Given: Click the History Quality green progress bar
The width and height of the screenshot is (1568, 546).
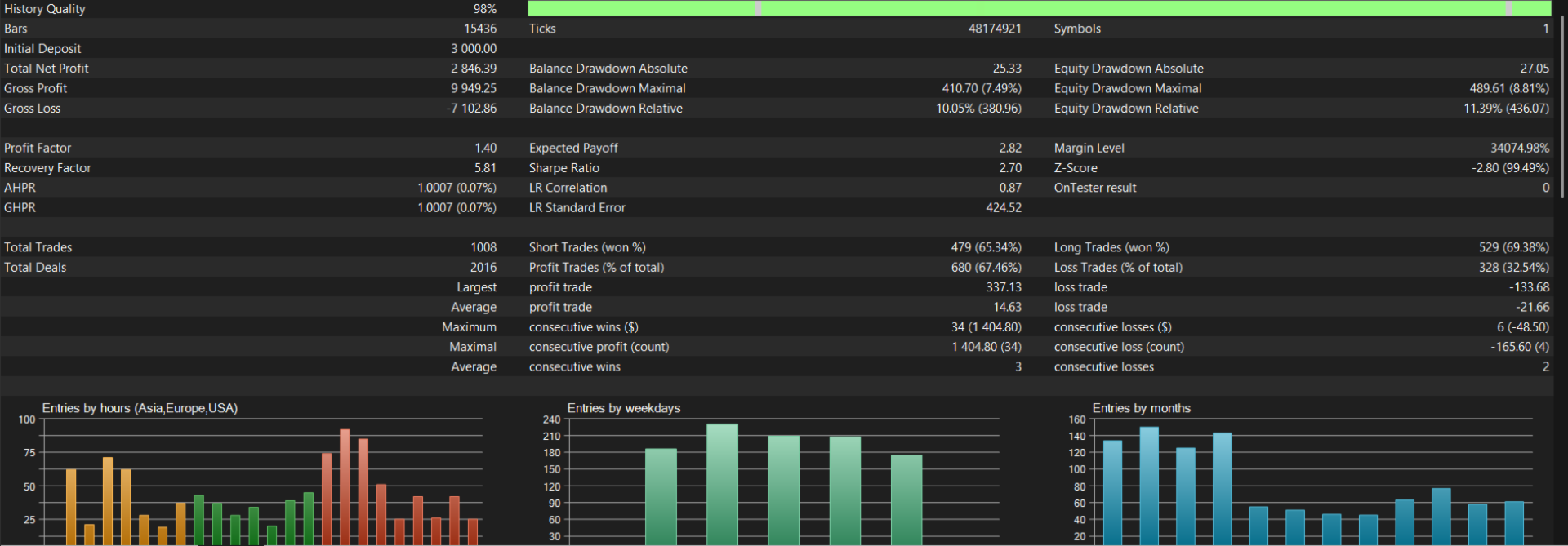Looking at the screenshot, I should point(1039,8).
